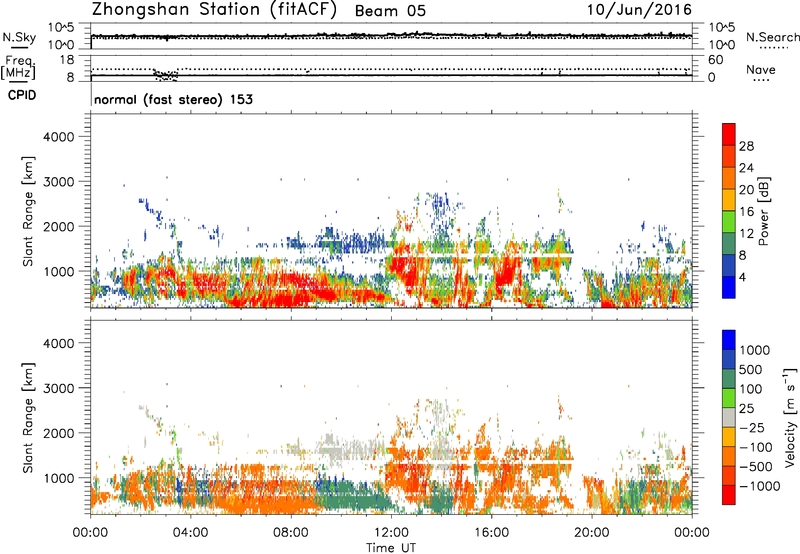Click the gray band of the velocity colorbar
The image size is (800, 554).
tap(729, 418)
